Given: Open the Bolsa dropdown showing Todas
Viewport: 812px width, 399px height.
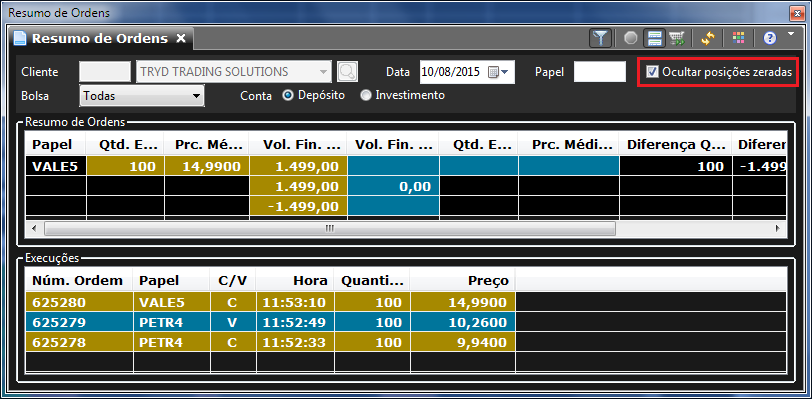Looking at the screenshot, I should 142,96.
